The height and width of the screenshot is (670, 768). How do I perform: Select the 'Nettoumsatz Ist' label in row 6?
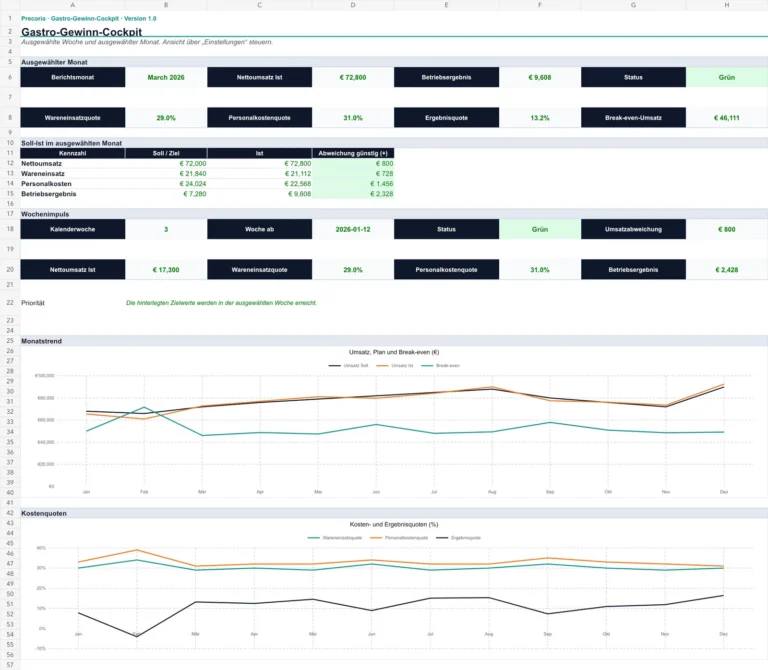point(260,77)
